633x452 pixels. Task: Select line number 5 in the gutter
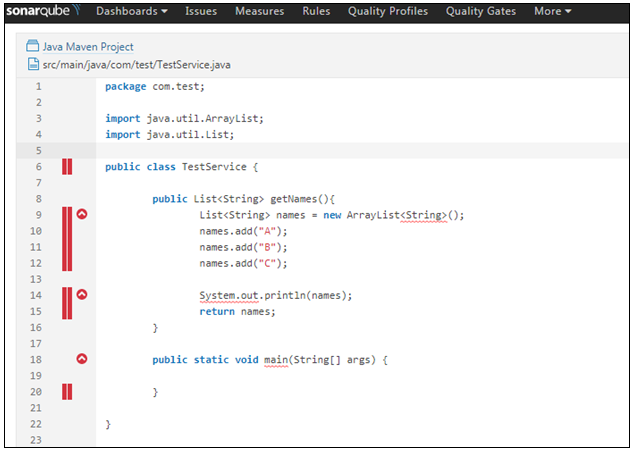[39, 151]
